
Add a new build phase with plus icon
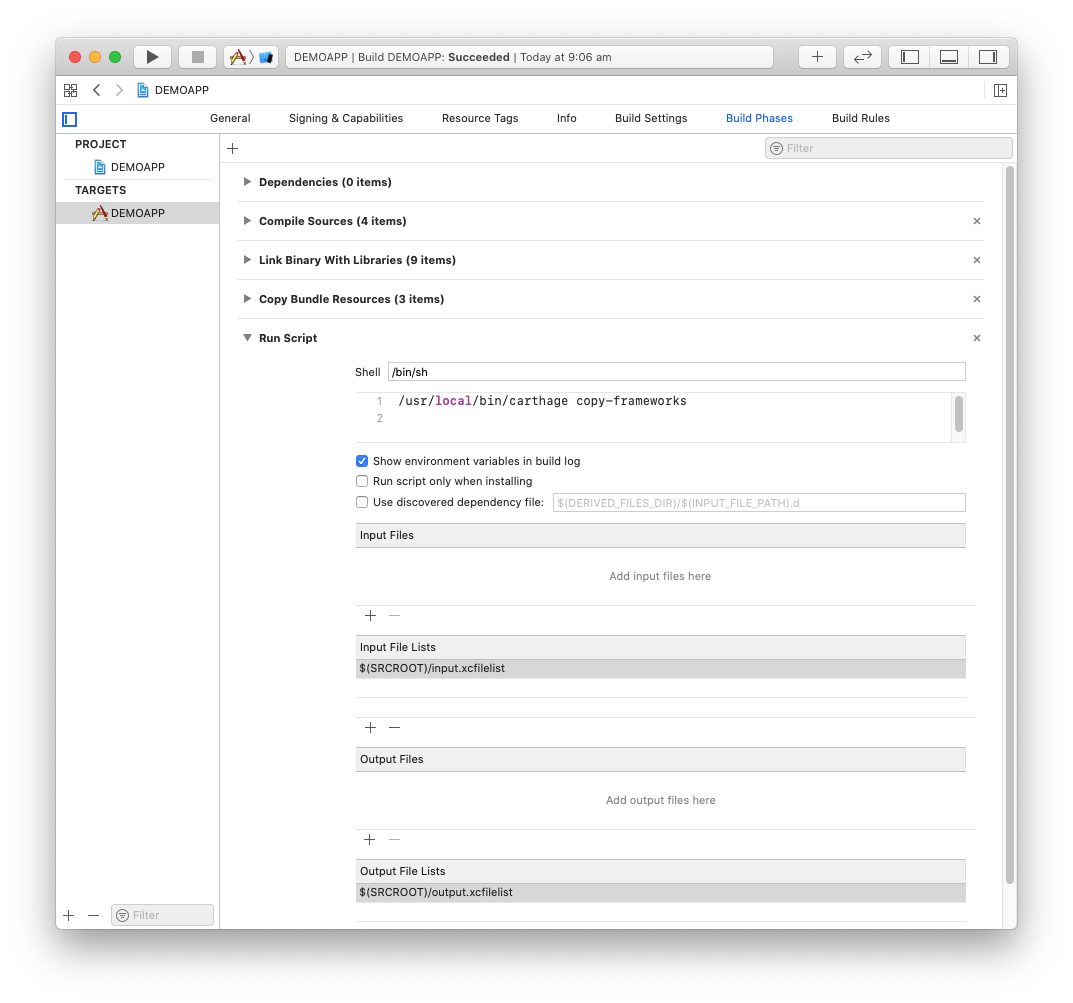coord(233,148)
